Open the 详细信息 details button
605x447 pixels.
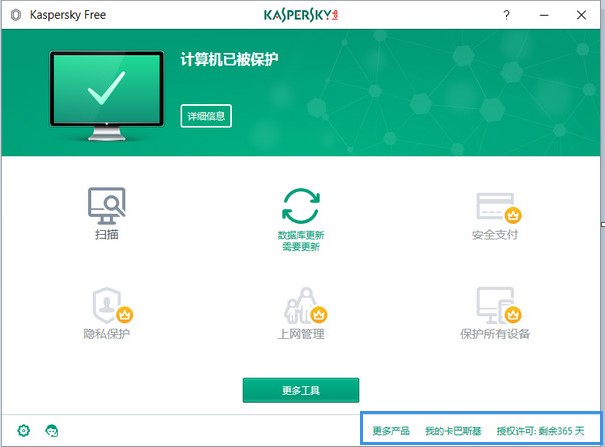(x=206, y=116)
